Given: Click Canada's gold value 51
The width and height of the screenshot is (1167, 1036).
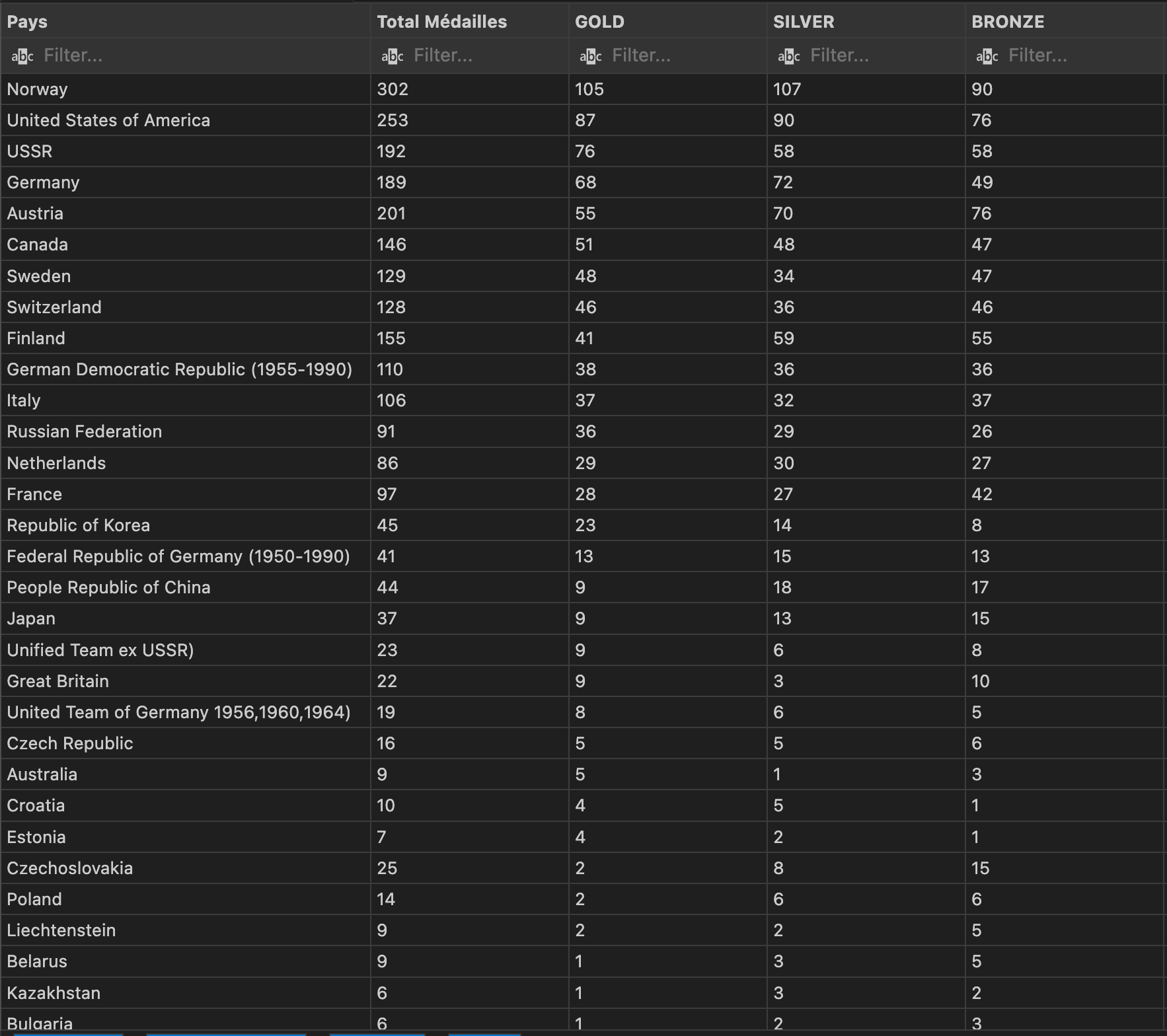Looking at the screenshot, I should (584, 244).
